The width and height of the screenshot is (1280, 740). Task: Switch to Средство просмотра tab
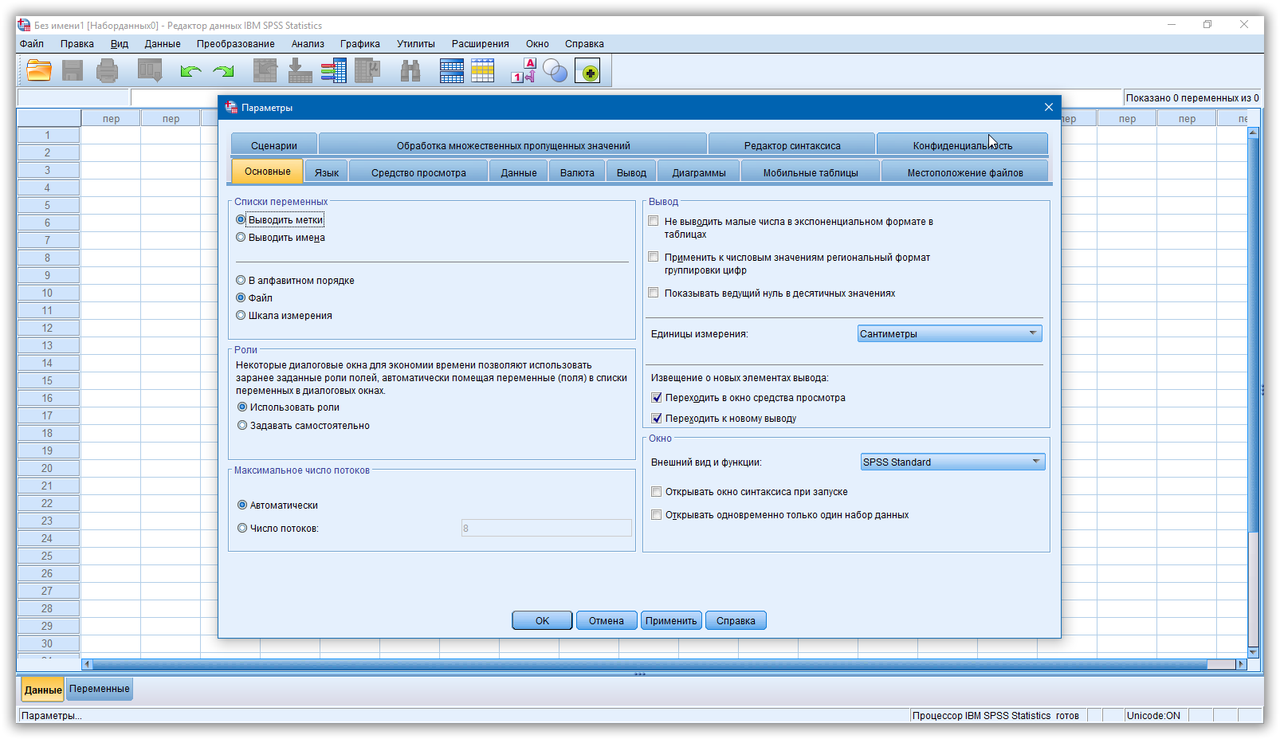[x=418, y=172]
